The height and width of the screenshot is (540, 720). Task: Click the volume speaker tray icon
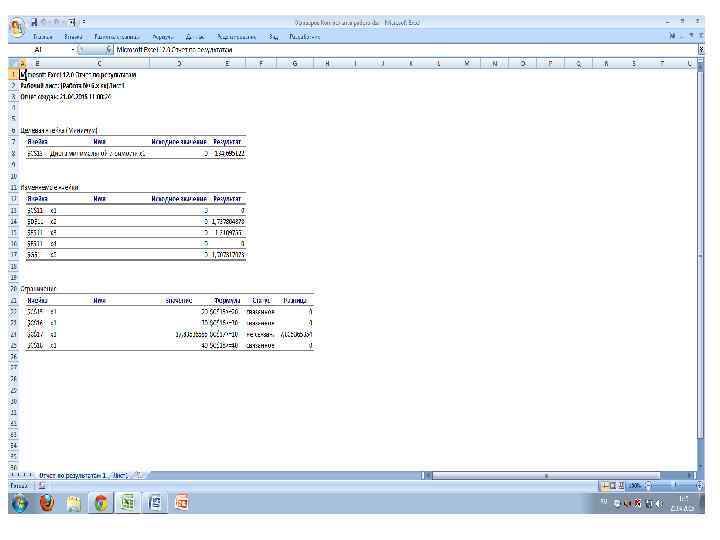click(660, 504)
